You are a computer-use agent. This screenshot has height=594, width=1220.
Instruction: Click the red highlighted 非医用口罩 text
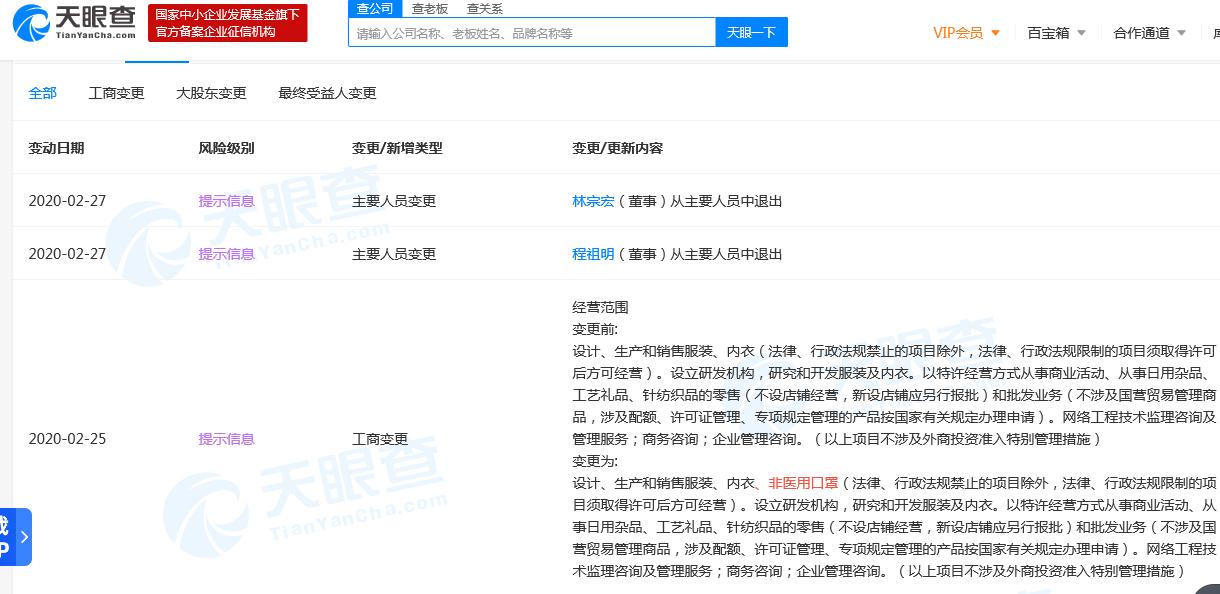click(x=803, y=483)
